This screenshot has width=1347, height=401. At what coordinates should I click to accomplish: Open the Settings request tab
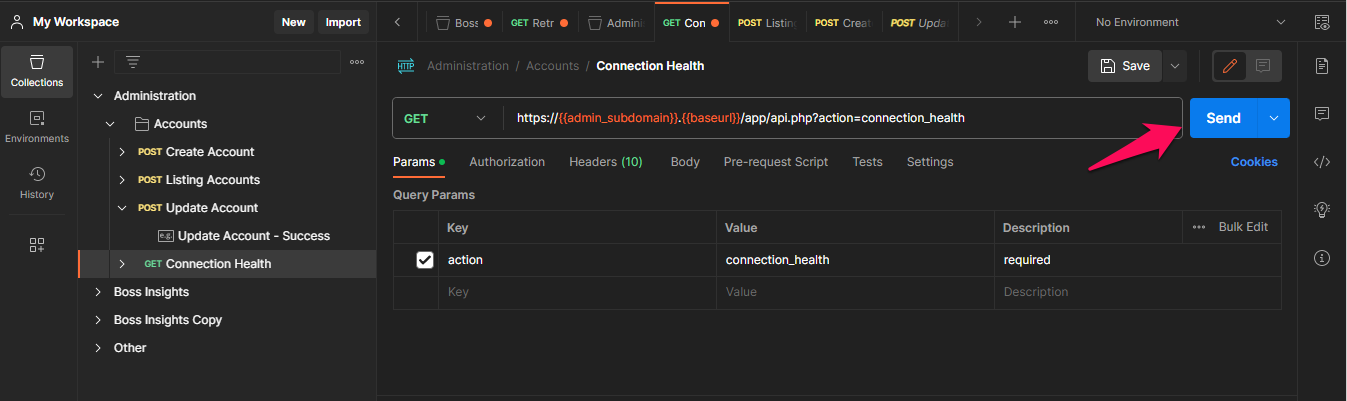pyautogui.click(x=930, y=162)
